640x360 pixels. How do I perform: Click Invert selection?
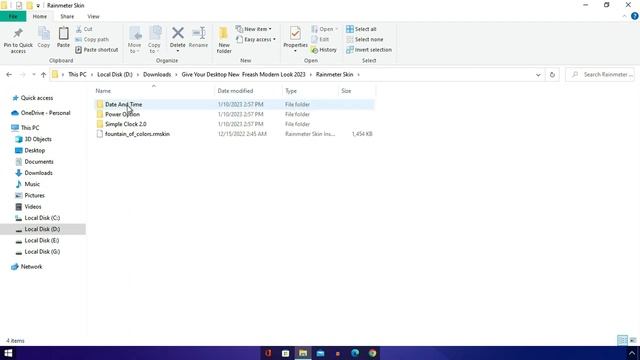(369, 50)
